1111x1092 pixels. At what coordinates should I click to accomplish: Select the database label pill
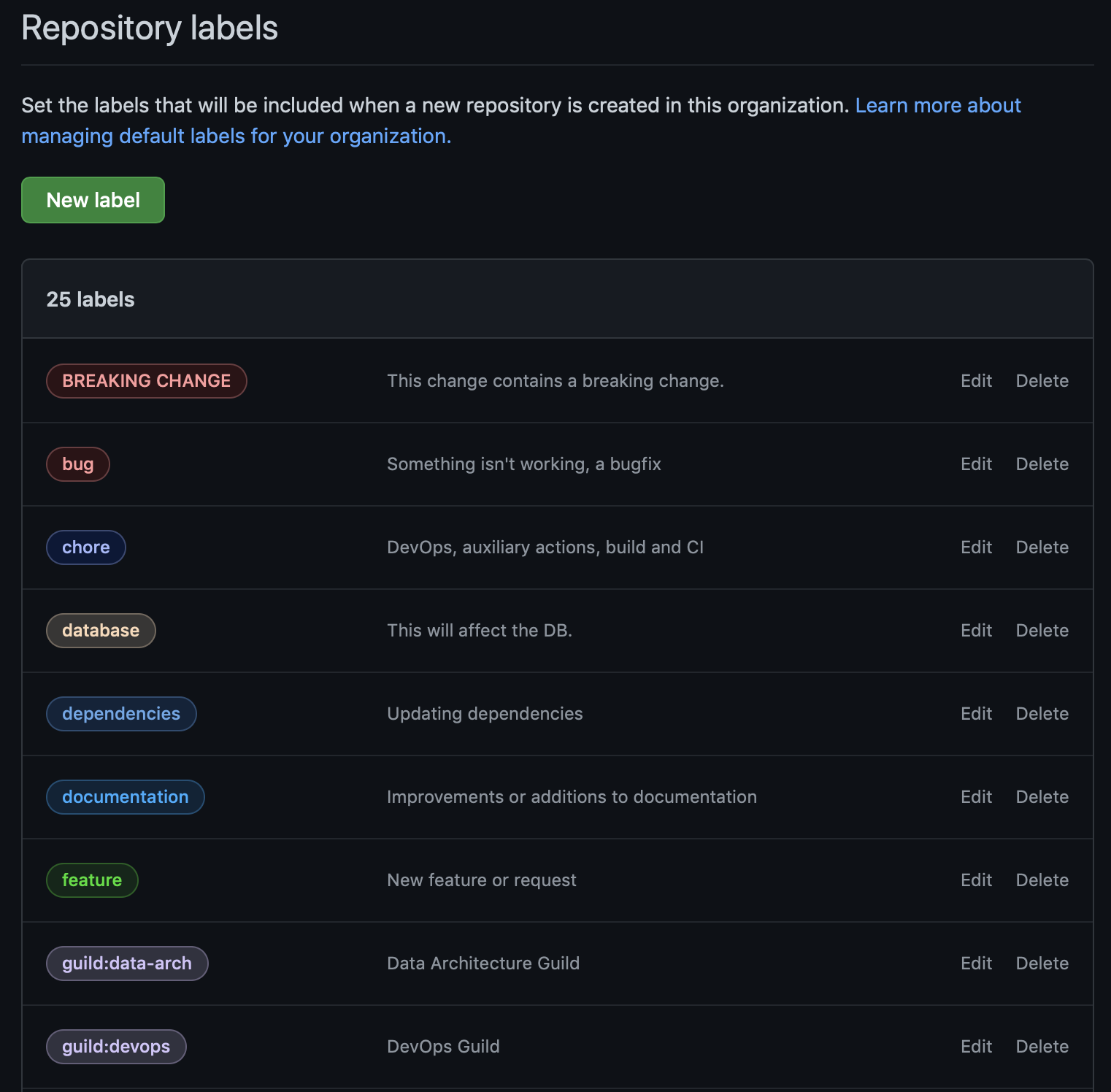pyautogui.click(x=101, y=631)
